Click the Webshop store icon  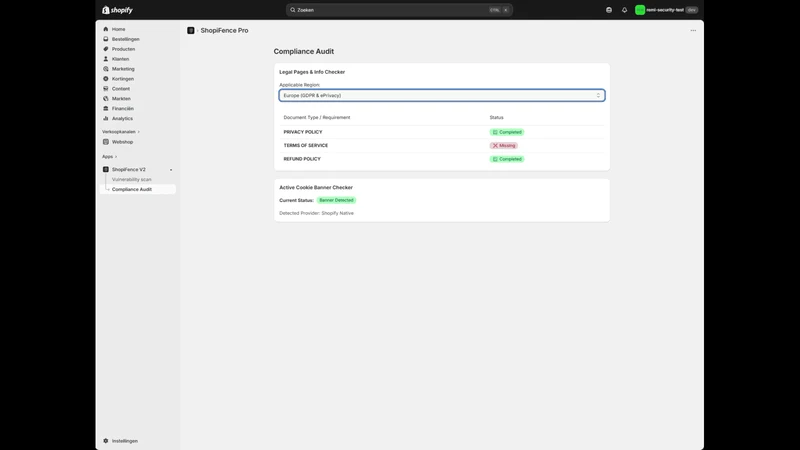click(x=106, y=142)
